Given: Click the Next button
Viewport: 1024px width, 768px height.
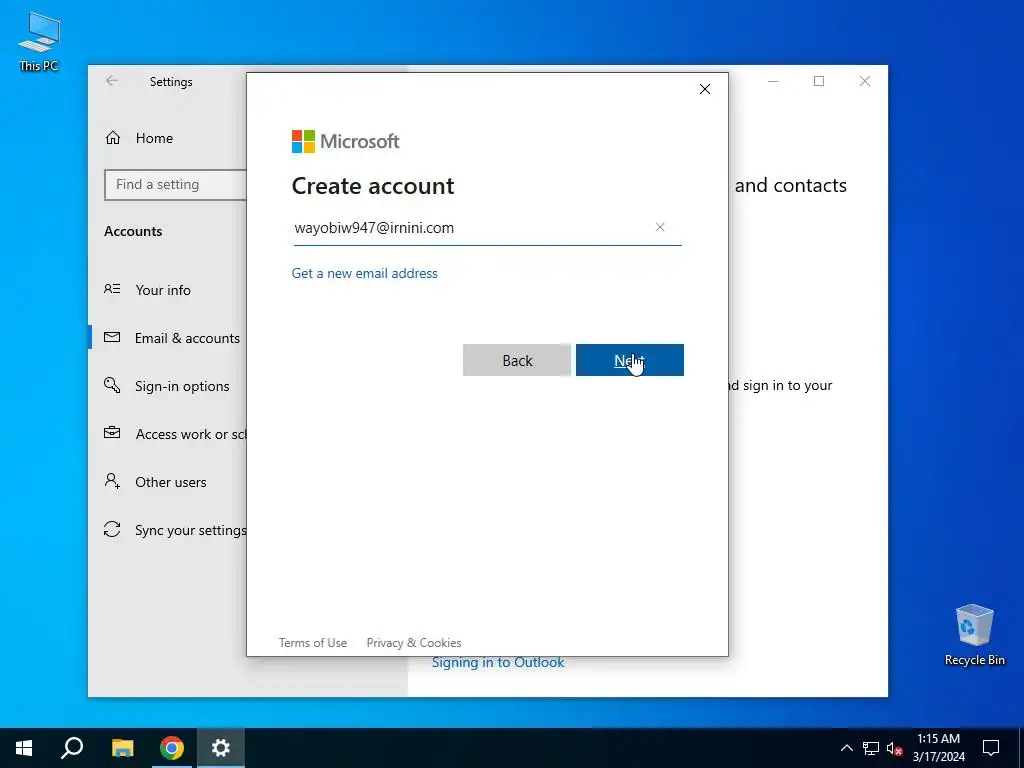Looking at the screenshot, I should pyautogui.click(x=630, y=360).
